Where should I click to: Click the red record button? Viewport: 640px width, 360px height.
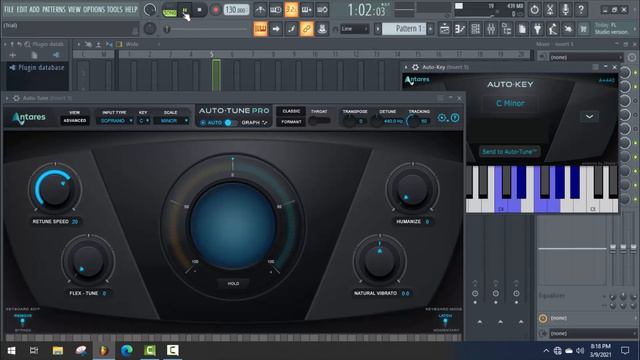click(x=215, y=10)
